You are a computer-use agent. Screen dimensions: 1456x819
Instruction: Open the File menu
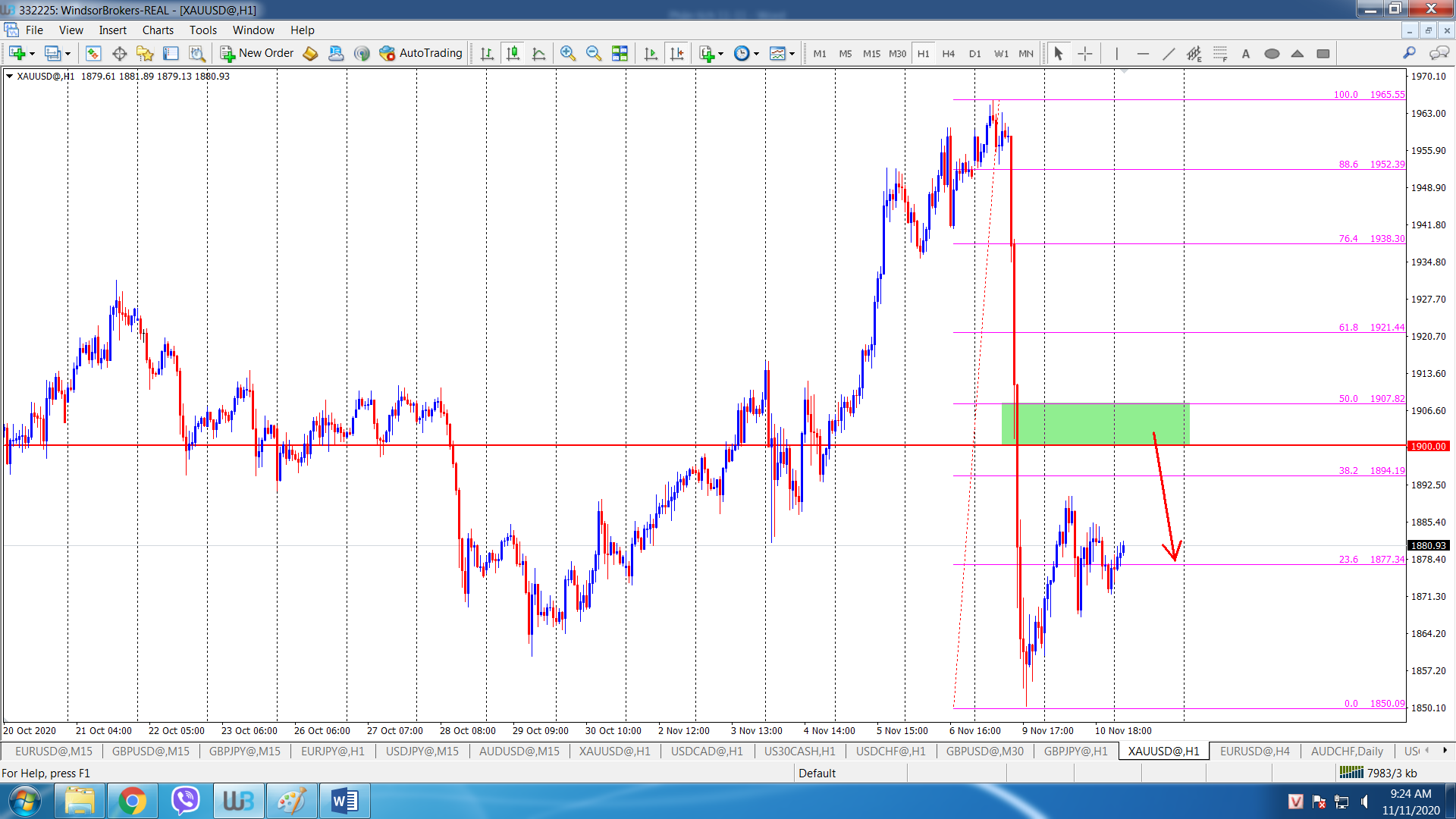point(34,30)
